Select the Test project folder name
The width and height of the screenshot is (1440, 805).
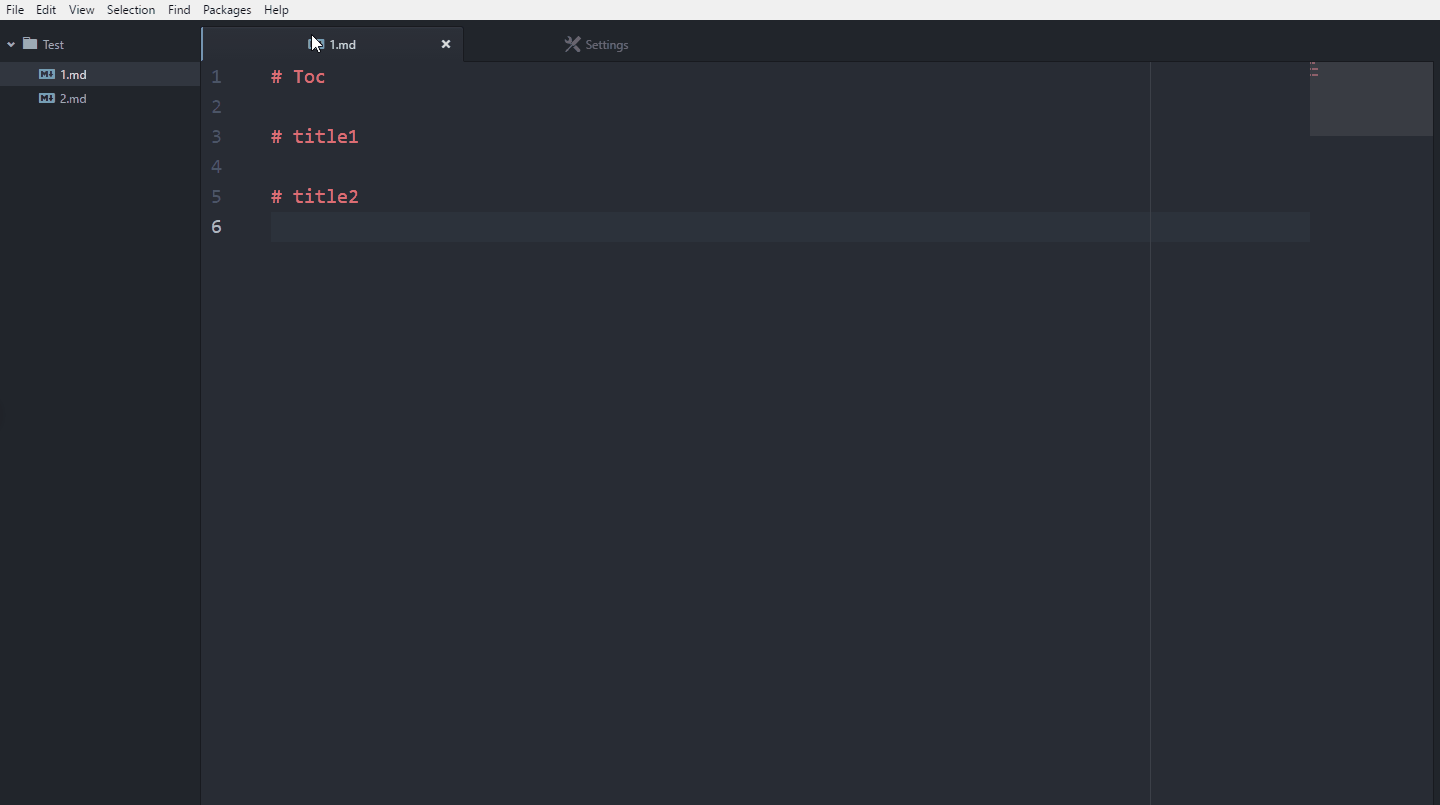pyautogui.click(x=53, y=44)
